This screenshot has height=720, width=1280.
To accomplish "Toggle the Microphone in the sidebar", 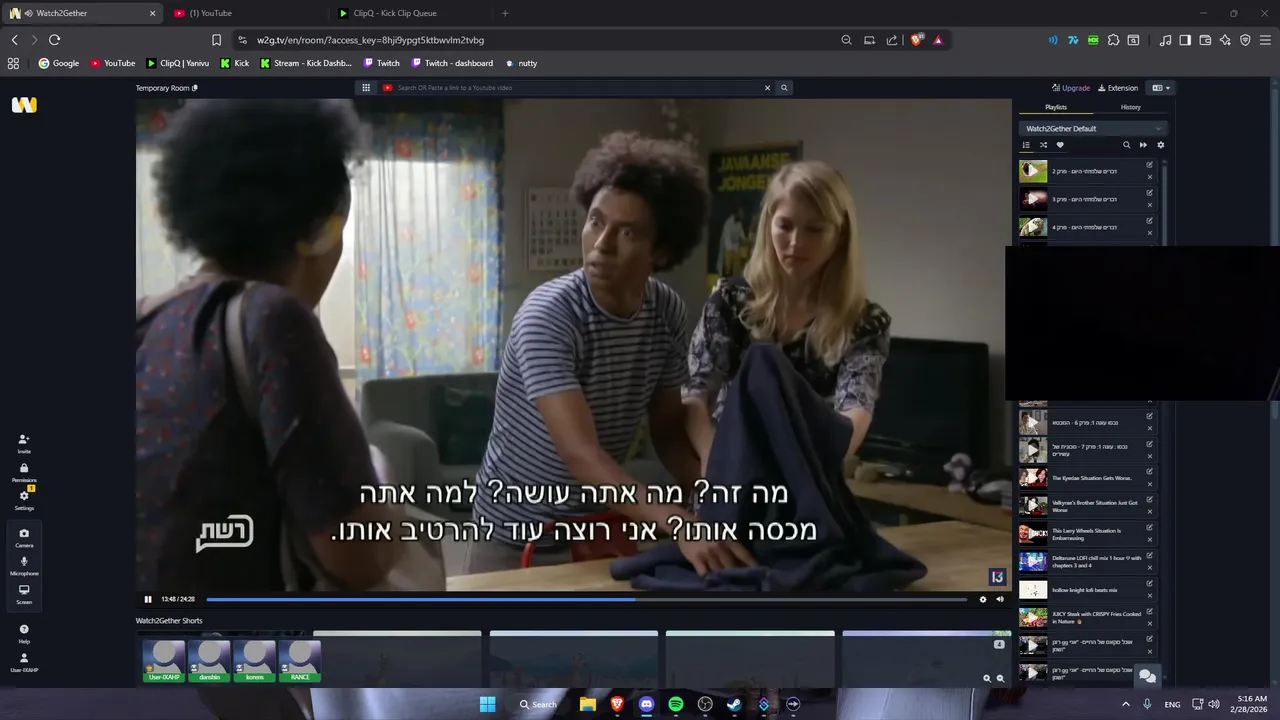I will (24, 561).
